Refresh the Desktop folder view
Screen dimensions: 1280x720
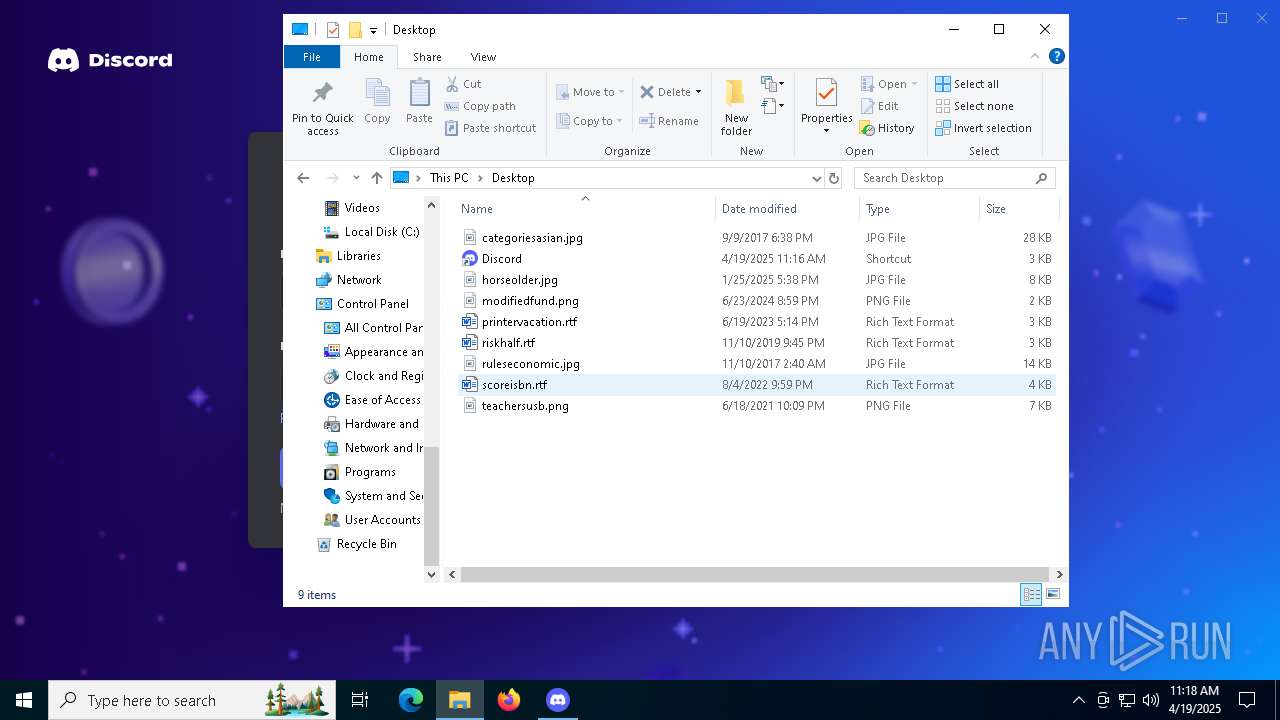(x=834, y=178)
